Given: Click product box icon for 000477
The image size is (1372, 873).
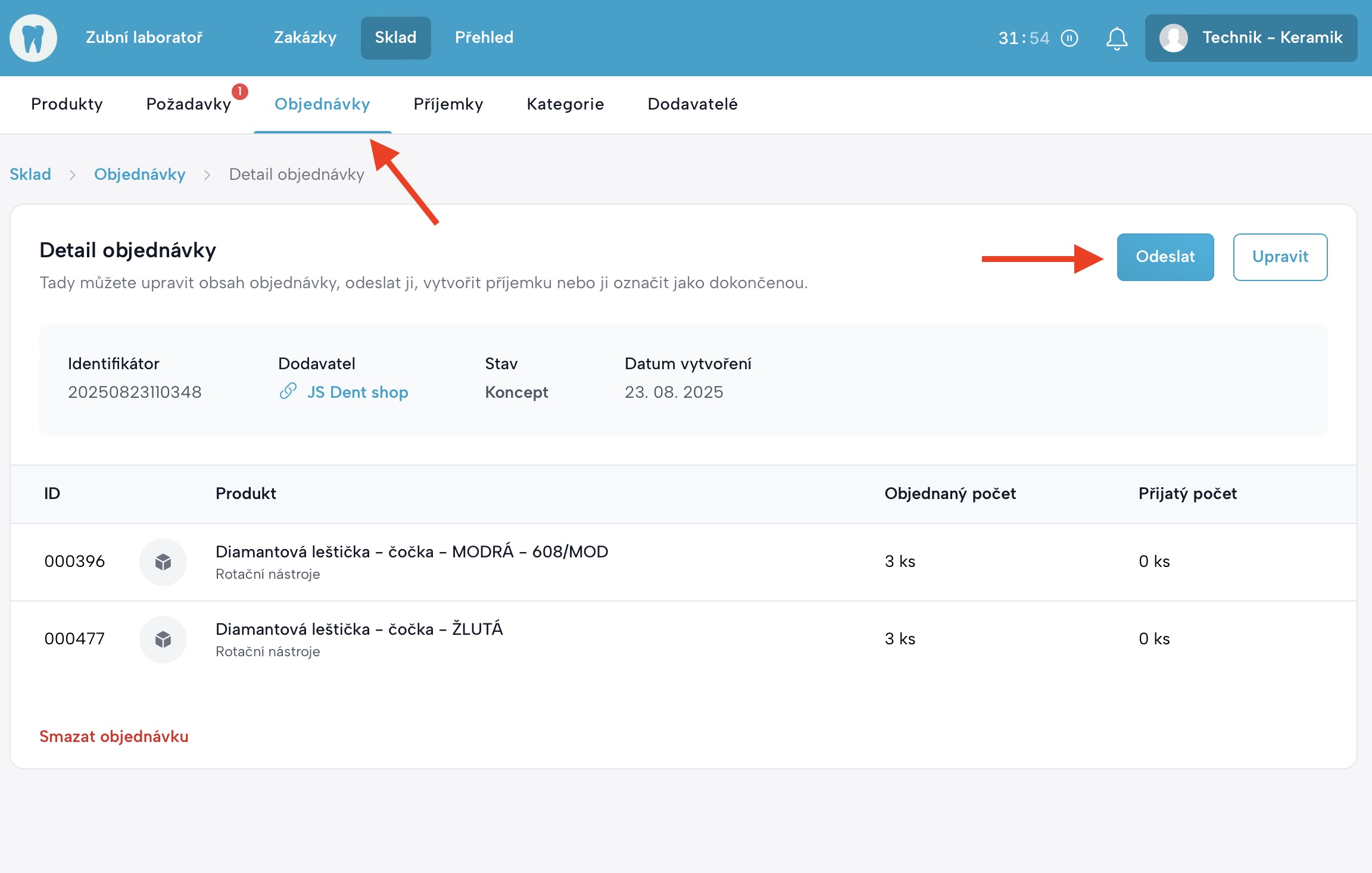Looking at the screenshot, I should click(163, 639).
